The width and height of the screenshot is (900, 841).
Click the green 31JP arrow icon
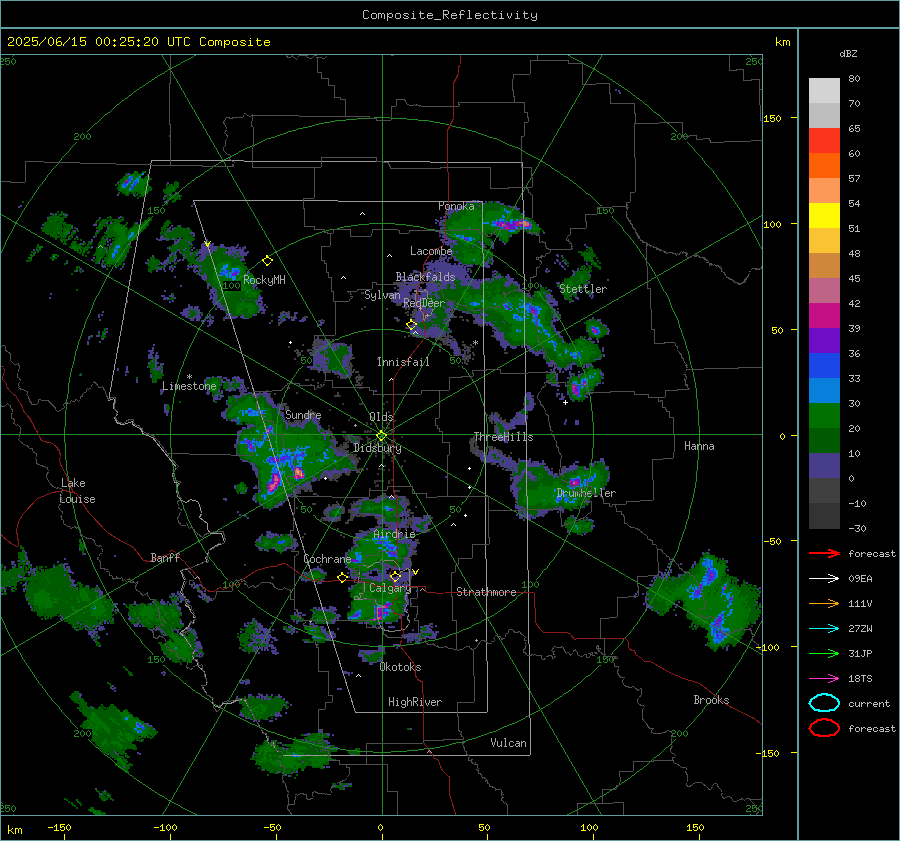[x=824, y=653]
